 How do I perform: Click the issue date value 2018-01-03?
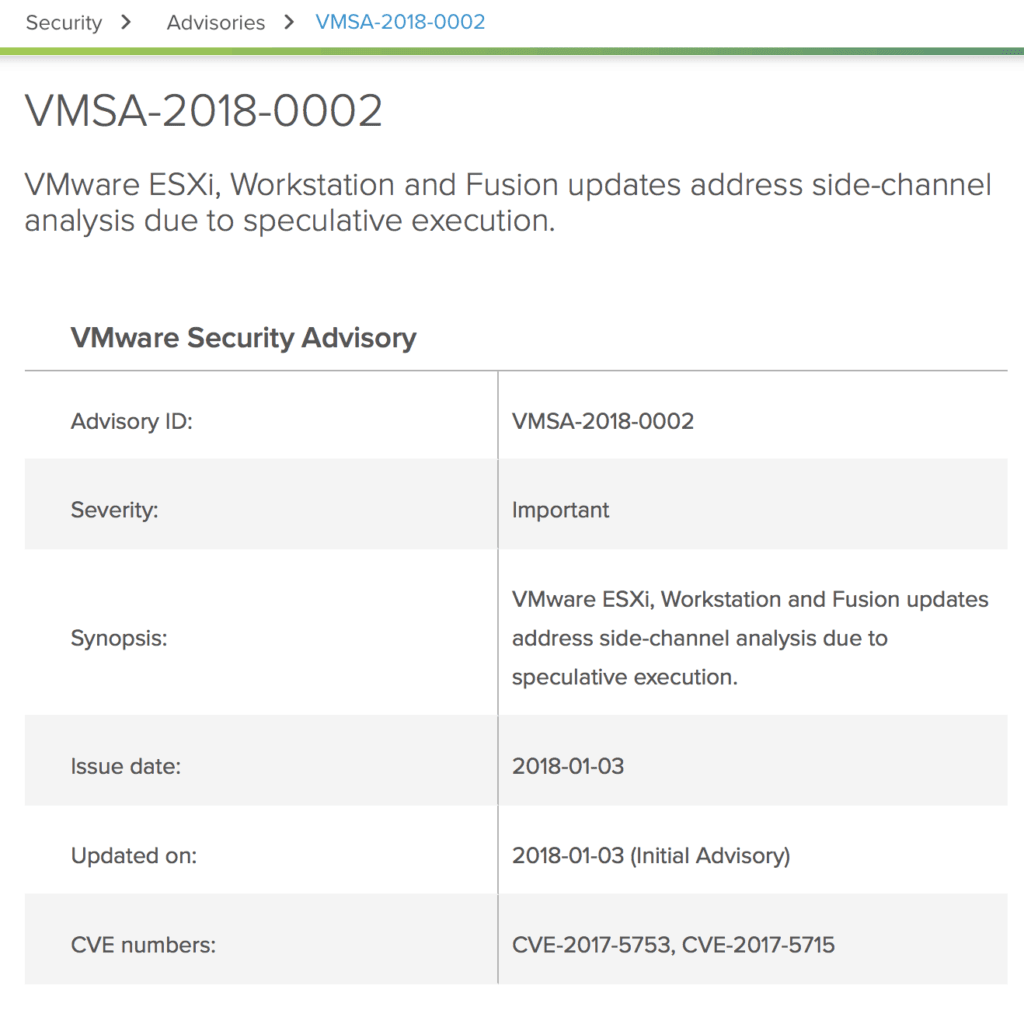568,766
